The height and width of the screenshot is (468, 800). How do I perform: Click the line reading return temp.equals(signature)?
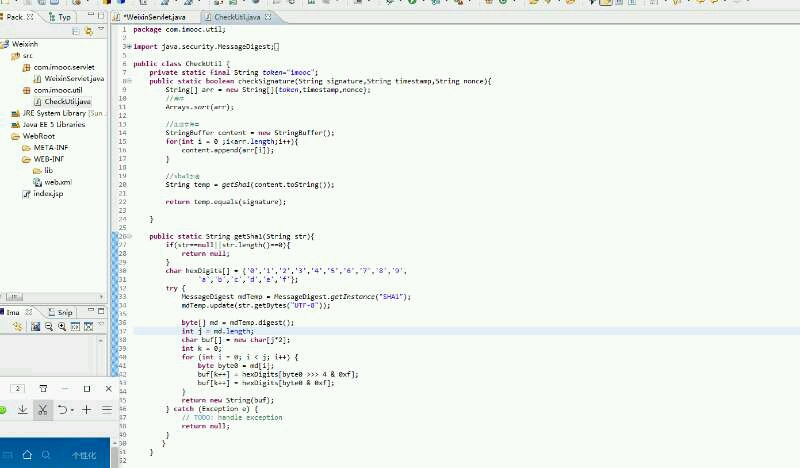coord(226,202)
